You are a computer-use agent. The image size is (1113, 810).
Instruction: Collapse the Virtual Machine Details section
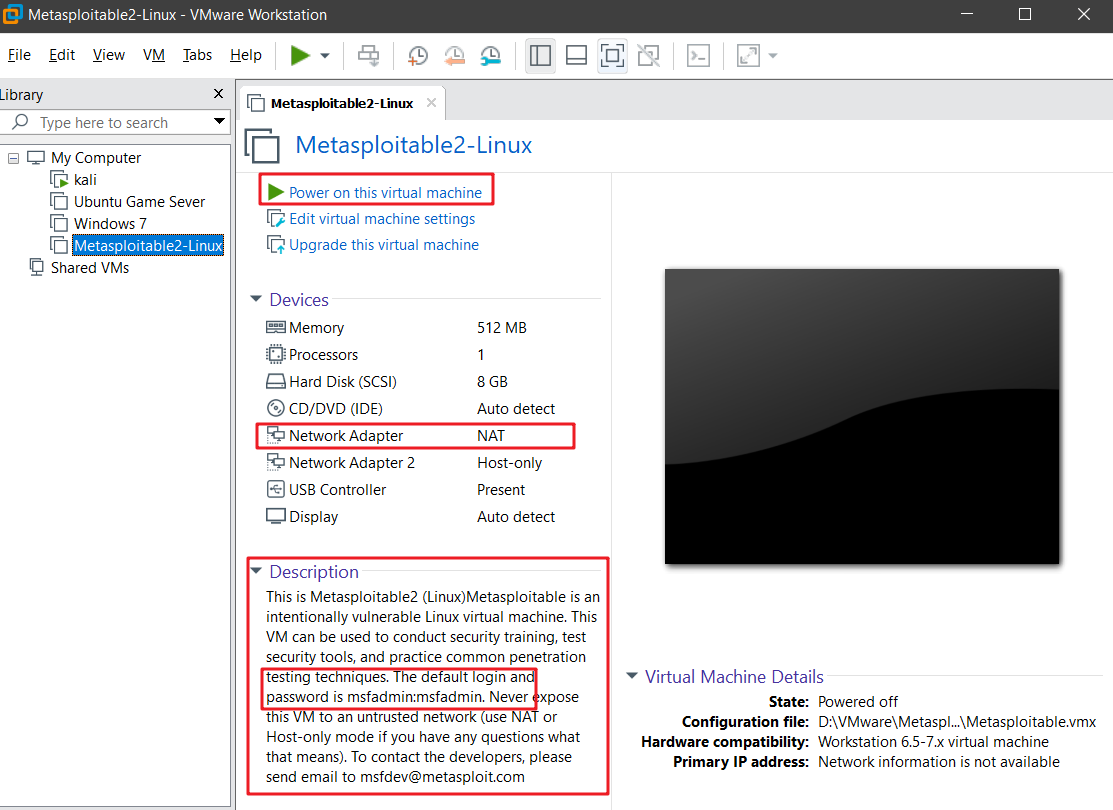tap(632, 676)
